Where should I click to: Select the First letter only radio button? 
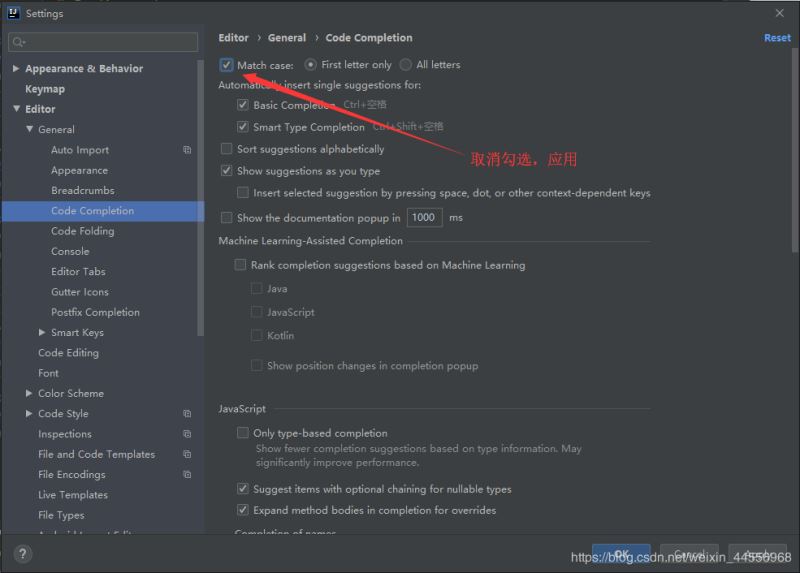click(310, 65)
